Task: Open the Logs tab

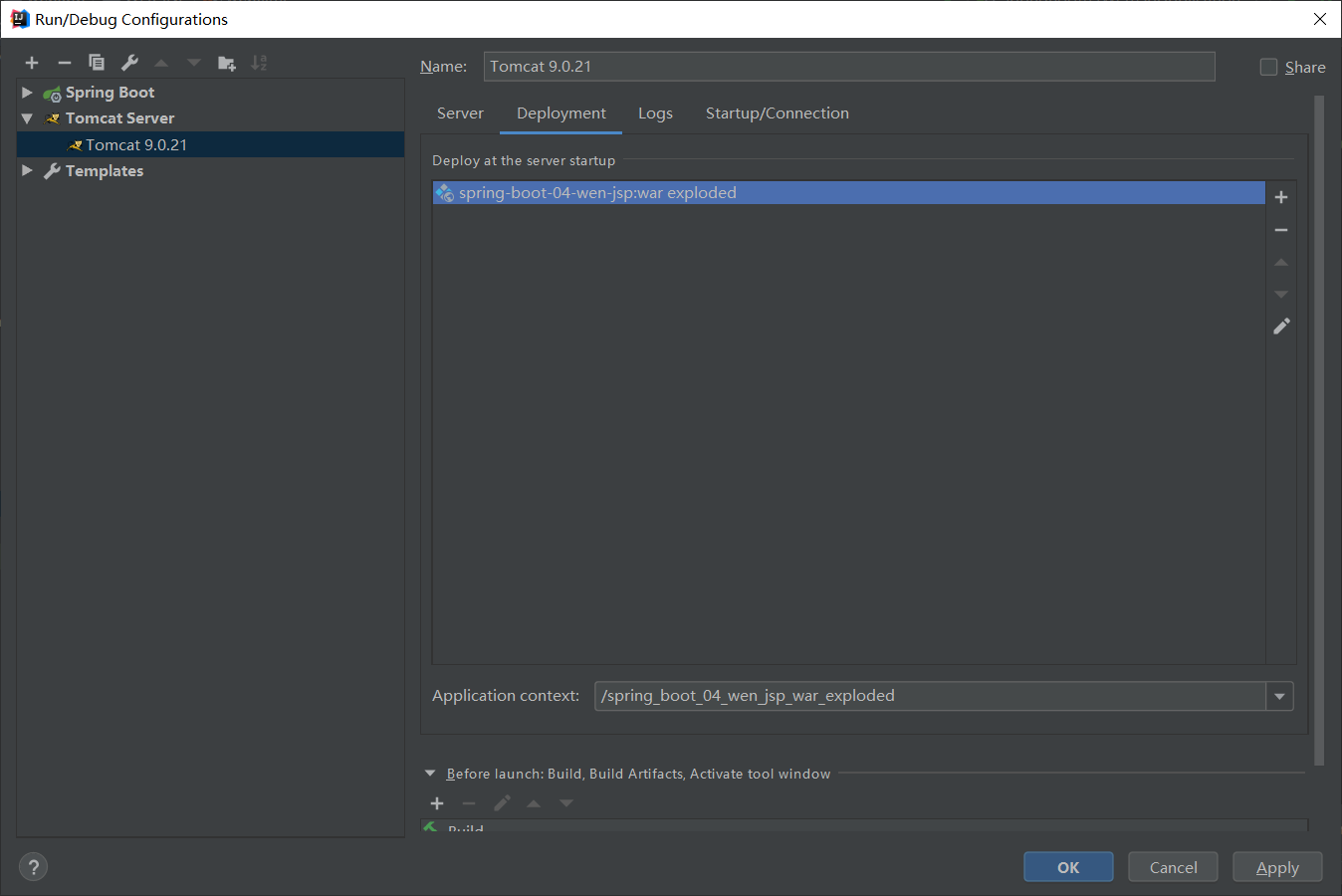Action: [655, 113]
